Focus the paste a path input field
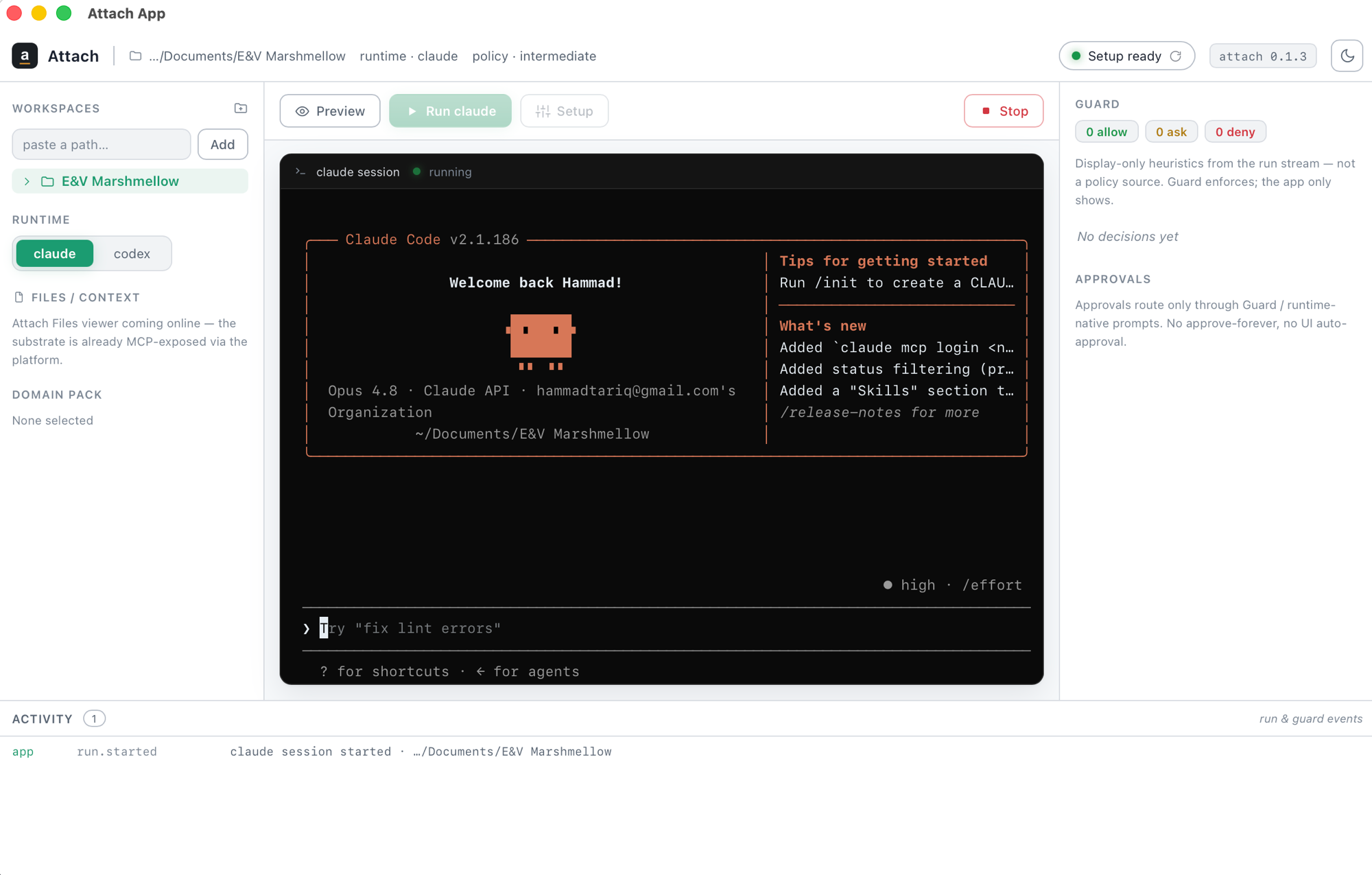The width and height of the screenshot is (1372, 875). (102, 144)
